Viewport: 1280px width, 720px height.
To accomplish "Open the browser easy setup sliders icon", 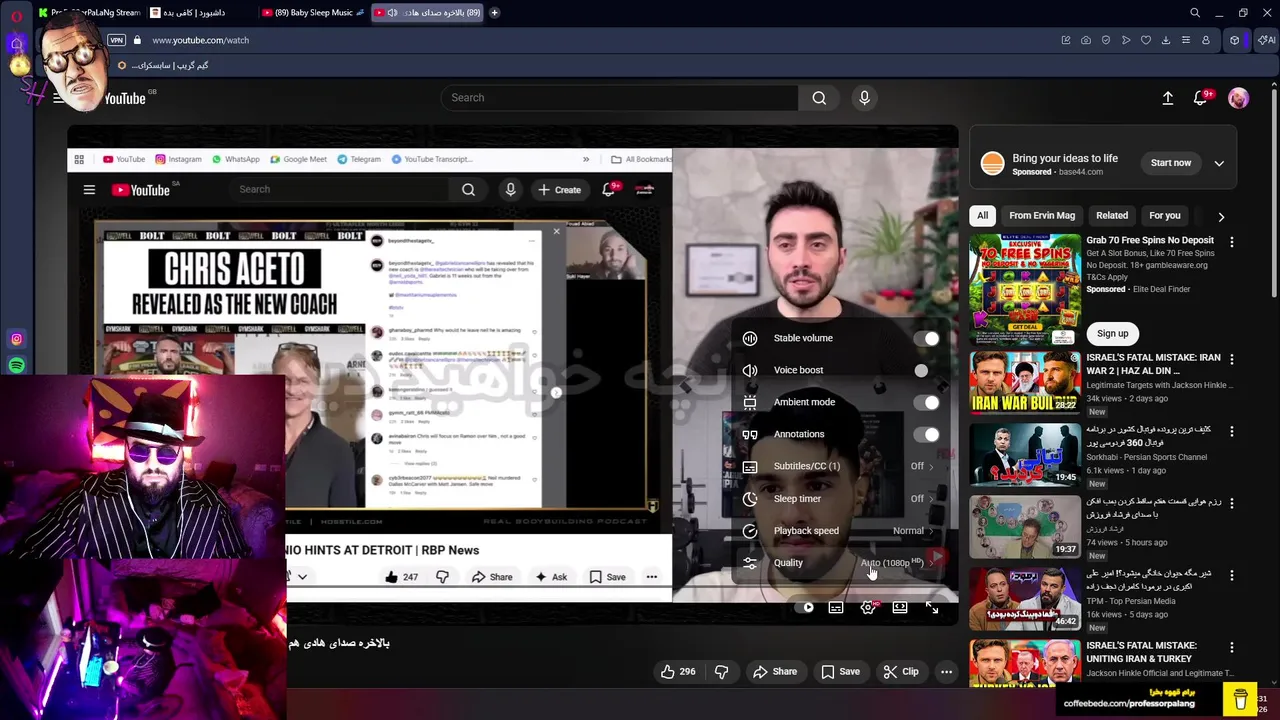I will (x=1185, y=40).
